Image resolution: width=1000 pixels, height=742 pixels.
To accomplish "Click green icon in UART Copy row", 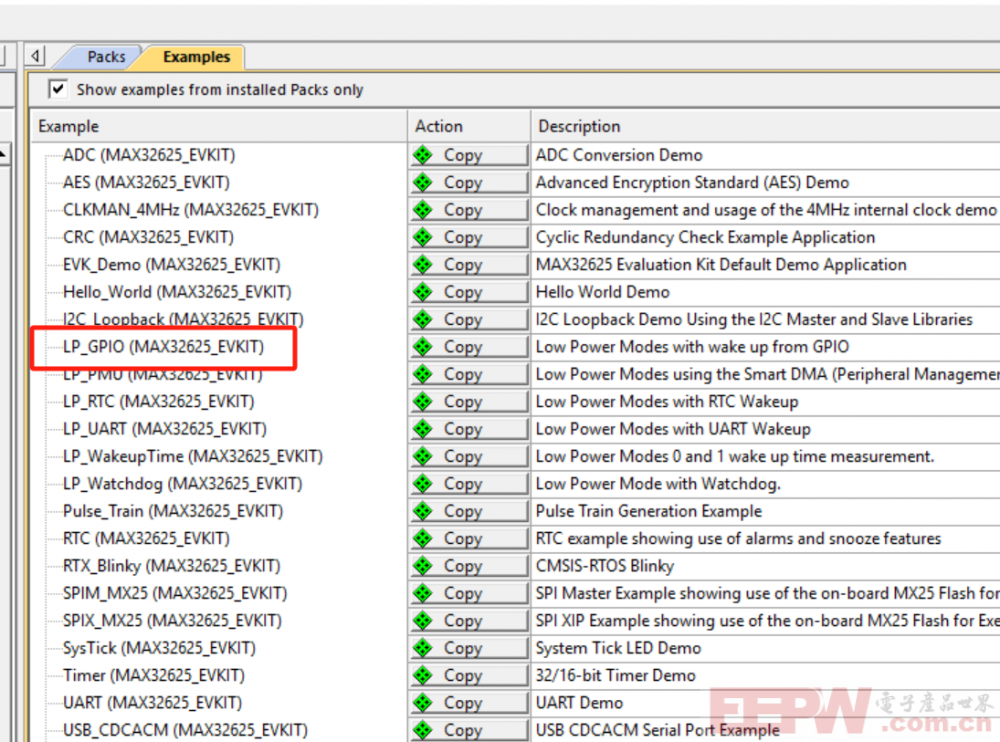I will click(x=422, y=702).
